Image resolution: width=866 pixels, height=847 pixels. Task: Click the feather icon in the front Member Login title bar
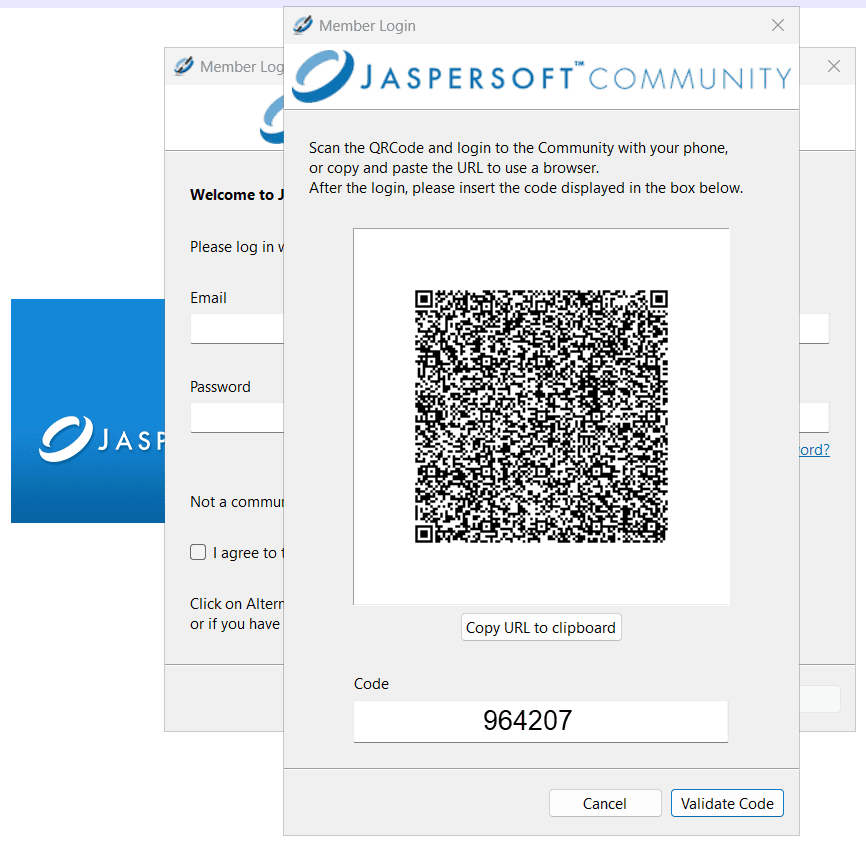tap(301, 25)
